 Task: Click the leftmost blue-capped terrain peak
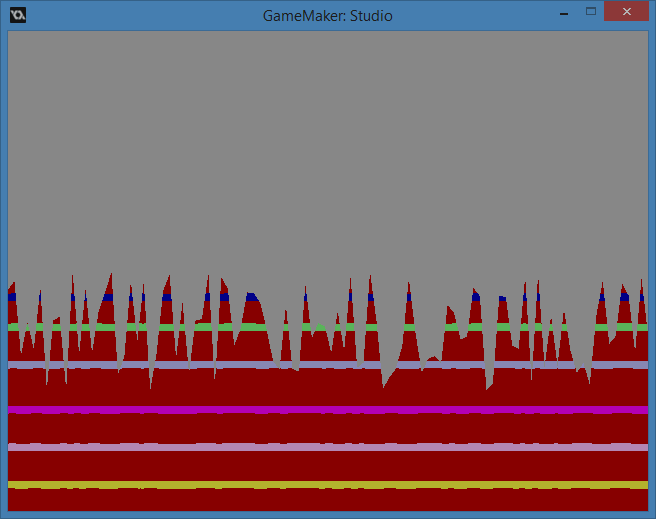point(12,296)
